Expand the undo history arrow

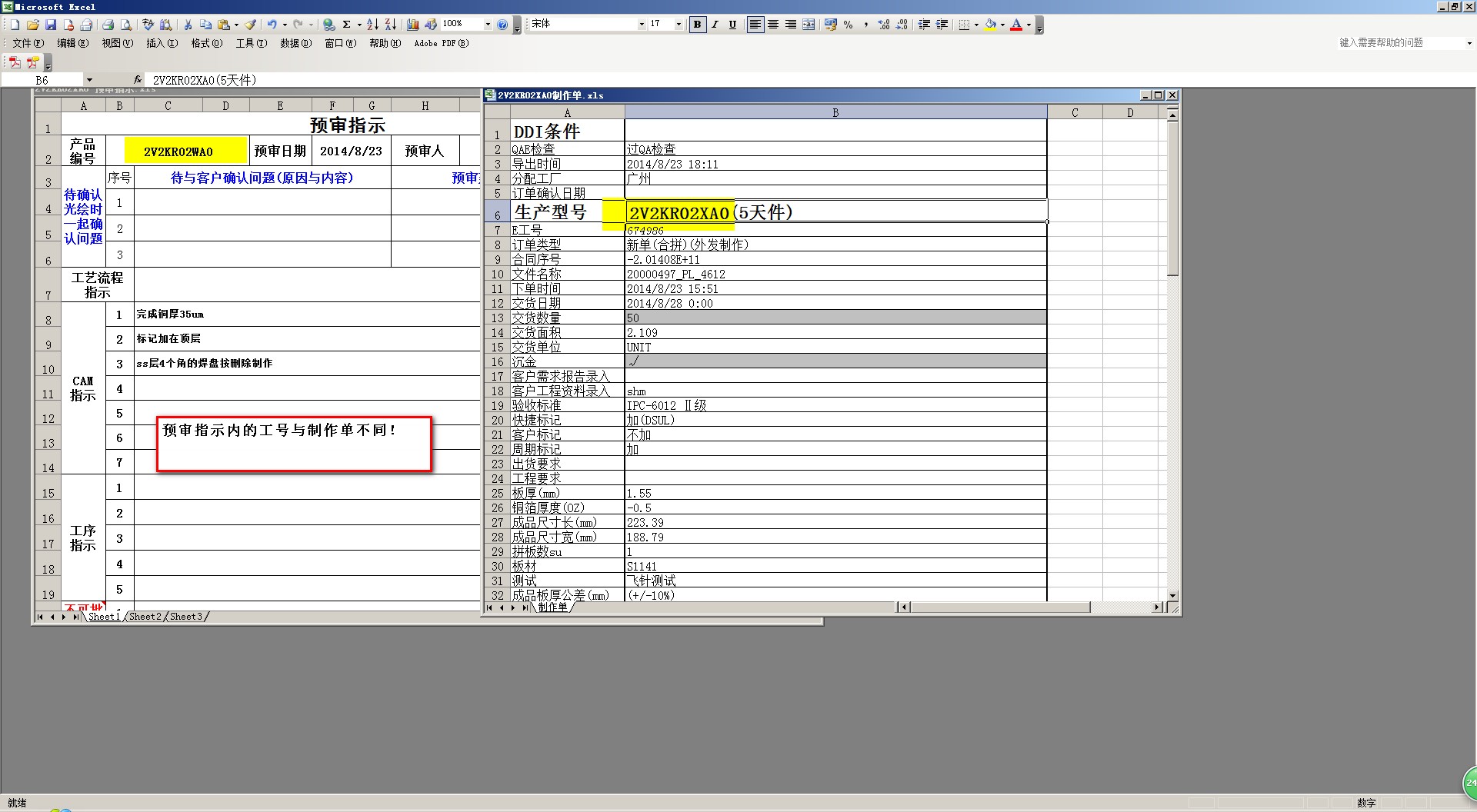[x=285, y=25]
